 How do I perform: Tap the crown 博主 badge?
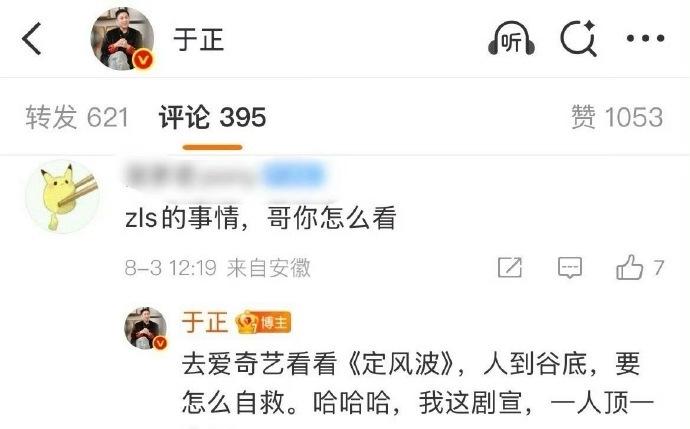263,323
